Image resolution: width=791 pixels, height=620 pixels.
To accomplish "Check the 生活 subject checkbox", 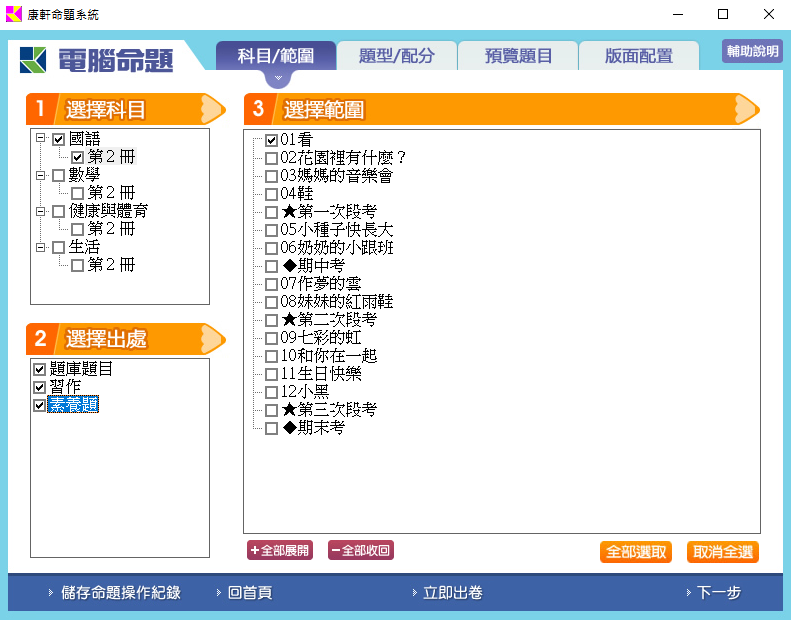I will (59, 247).
